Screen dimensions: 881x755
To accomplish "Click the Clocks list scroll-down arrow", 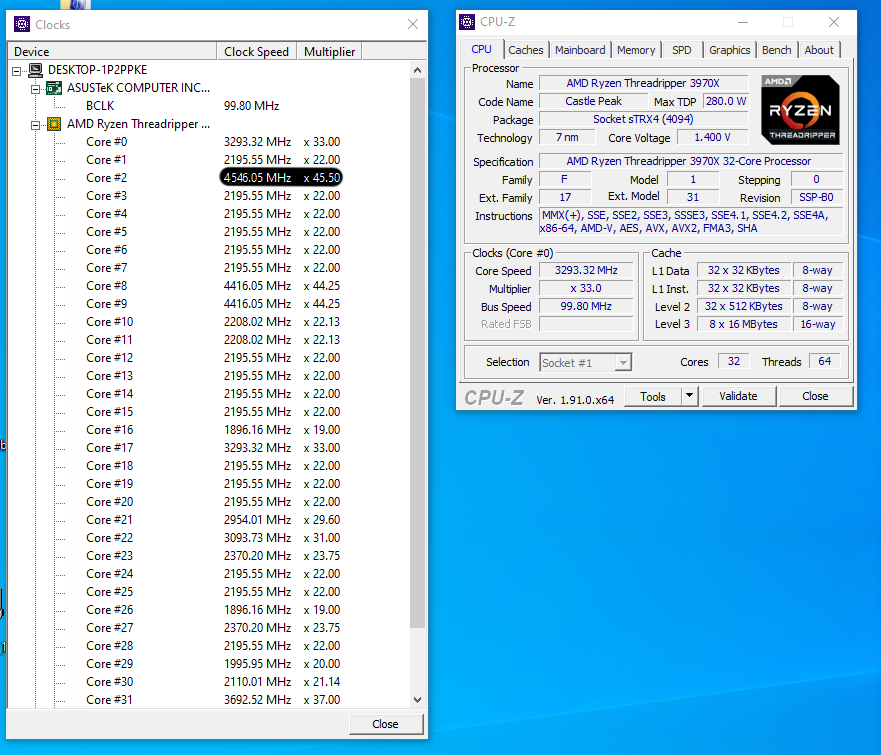I will pyautogui.click(x=417, y=699).
